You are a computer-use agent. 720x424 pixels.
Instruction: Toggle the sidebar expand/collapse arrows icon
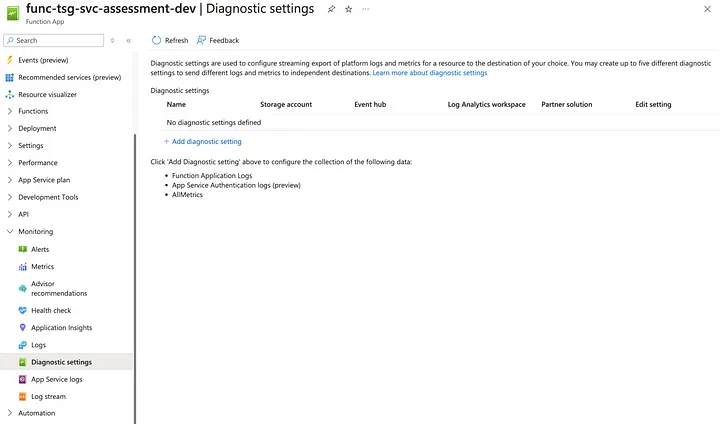pos(112,40)
